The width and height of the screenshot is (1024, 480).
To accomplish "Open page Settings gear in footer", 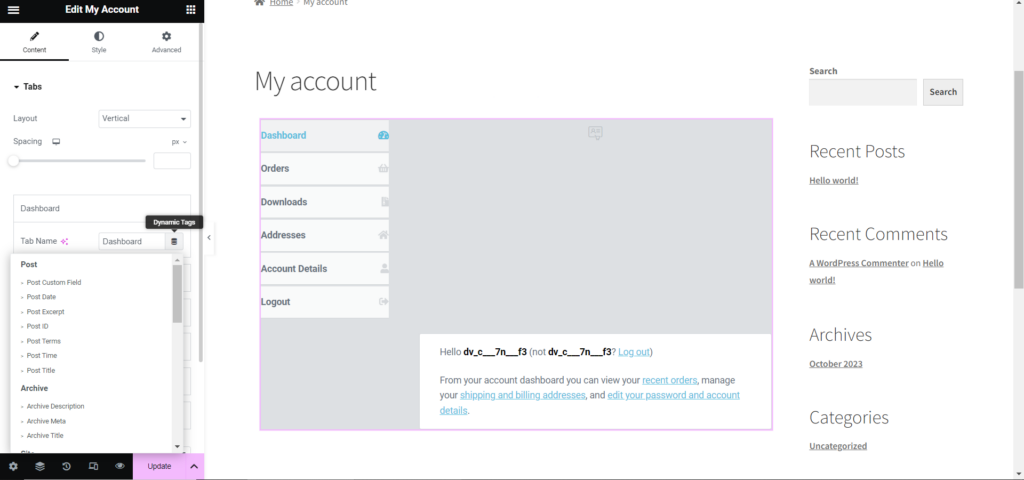I will click(13, 466).
